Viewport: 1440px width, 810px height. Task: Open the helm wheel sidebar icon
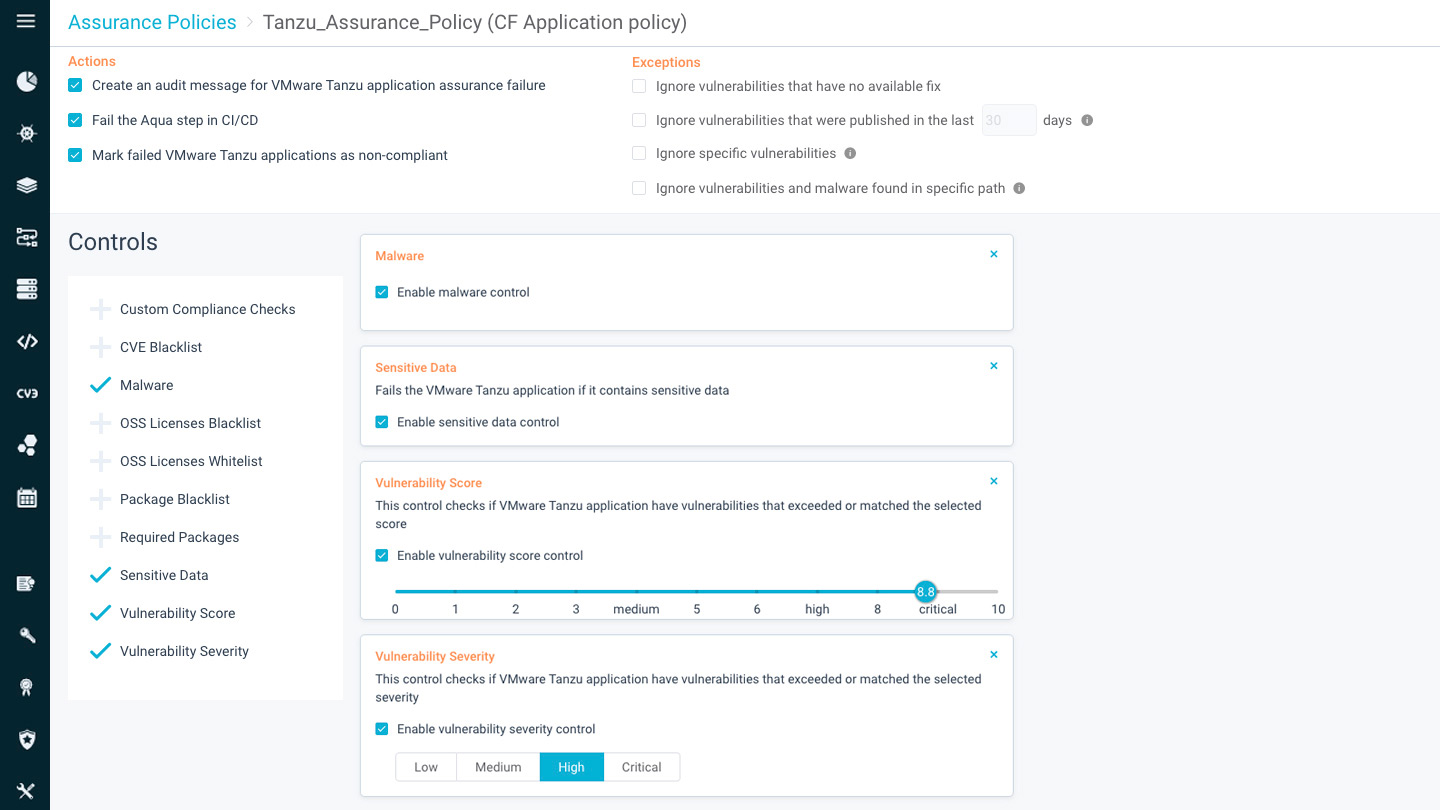[x=27, y=133]
